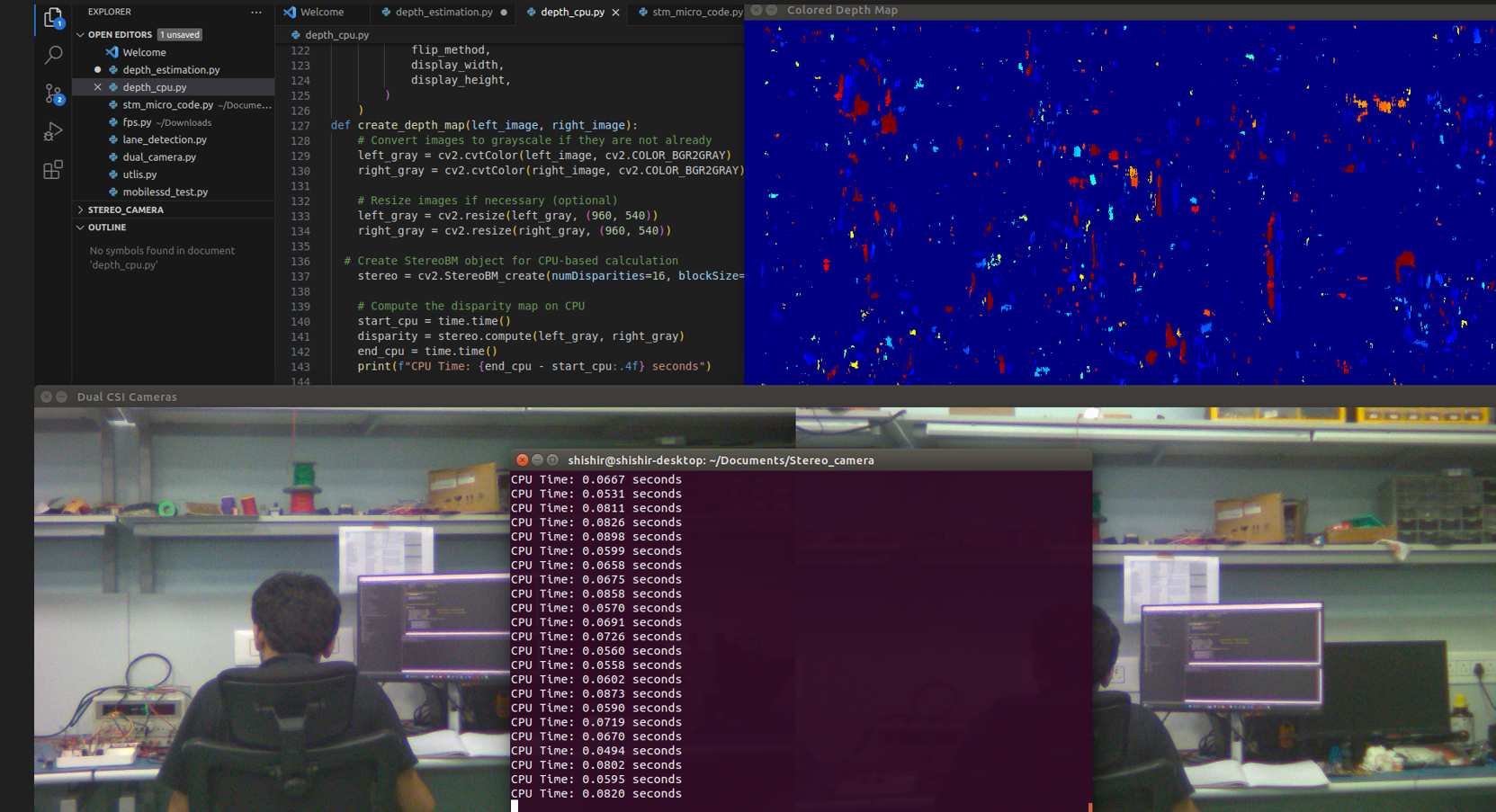Open the Run and Debug view
Screen dimensions: 1496x812
(53, 132)
